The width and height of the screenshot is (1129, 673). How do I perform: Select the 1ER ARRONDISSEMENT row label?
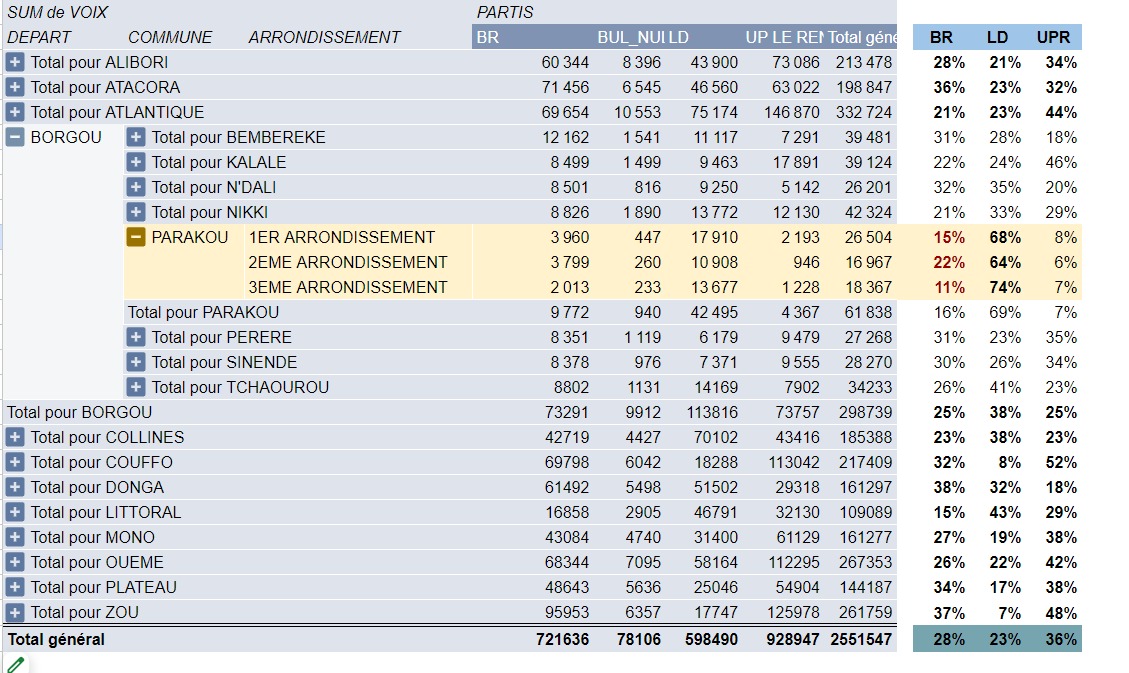pyautogui.click(x=341, y=238)
